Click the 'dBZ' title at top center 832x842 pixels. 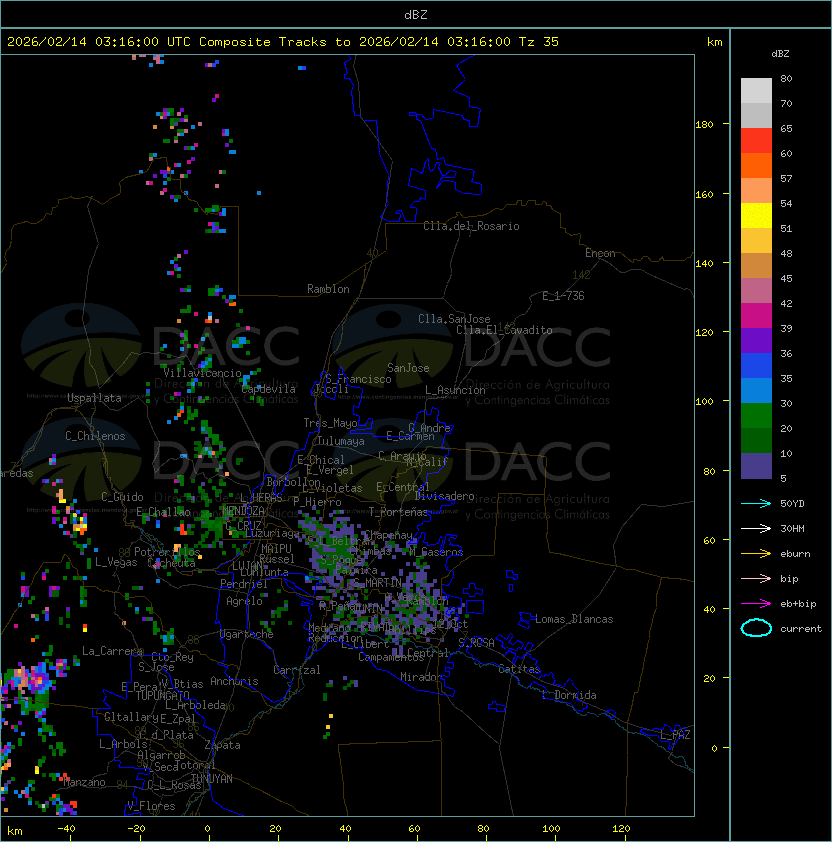coord(416,15)
